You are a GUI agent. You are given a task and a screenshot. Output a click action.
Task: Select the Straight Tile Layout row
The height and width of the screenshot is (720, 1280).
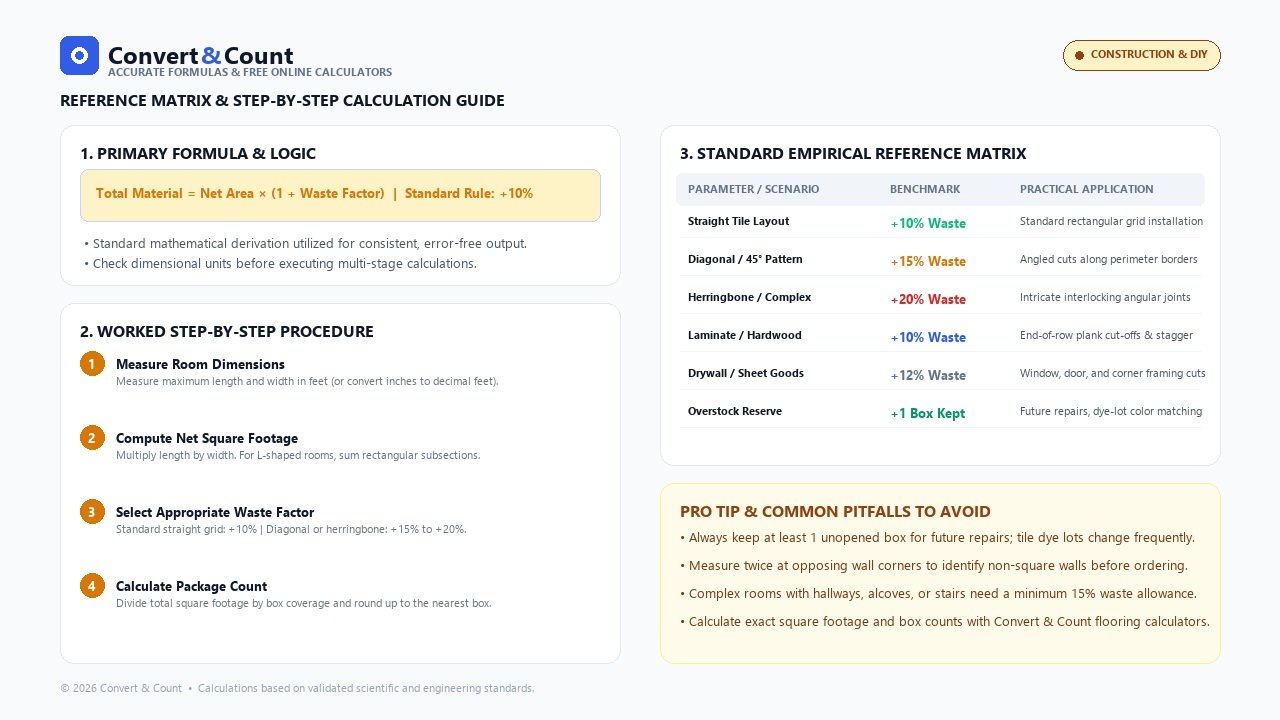[940, 222]
